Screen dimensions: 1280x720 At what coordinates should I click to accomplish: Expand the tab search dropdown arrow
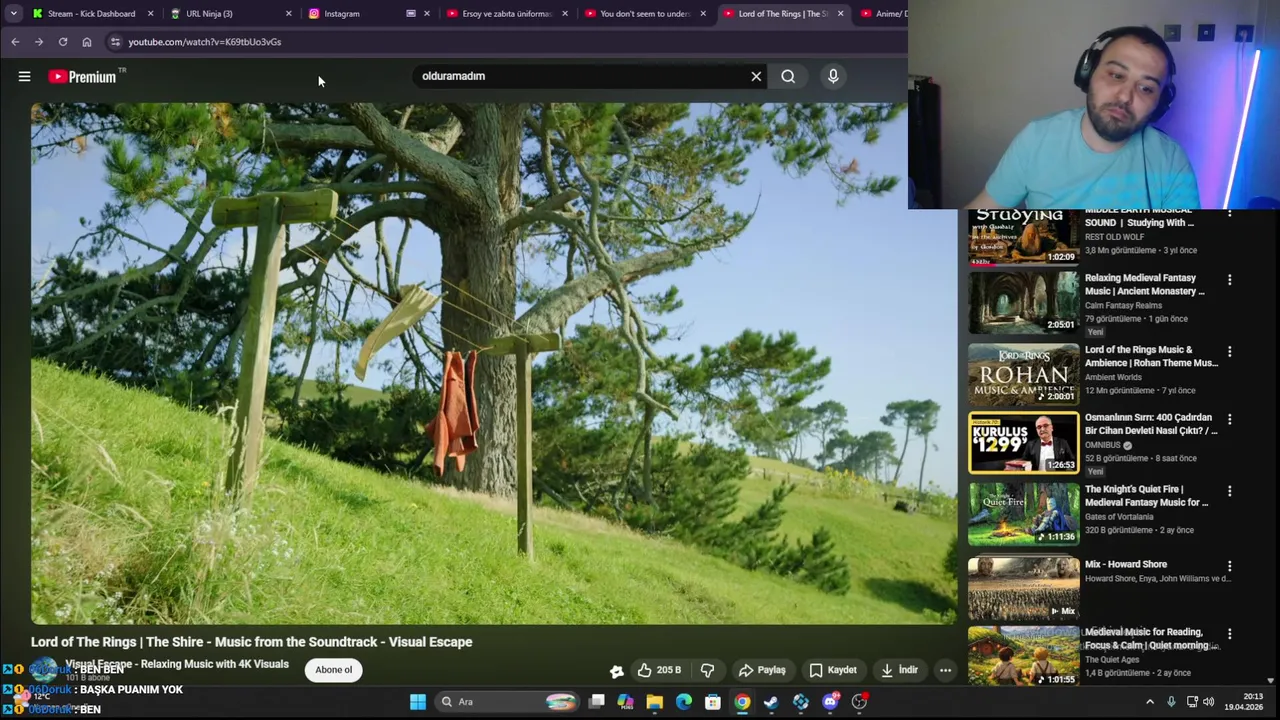[x=13, y=14]
